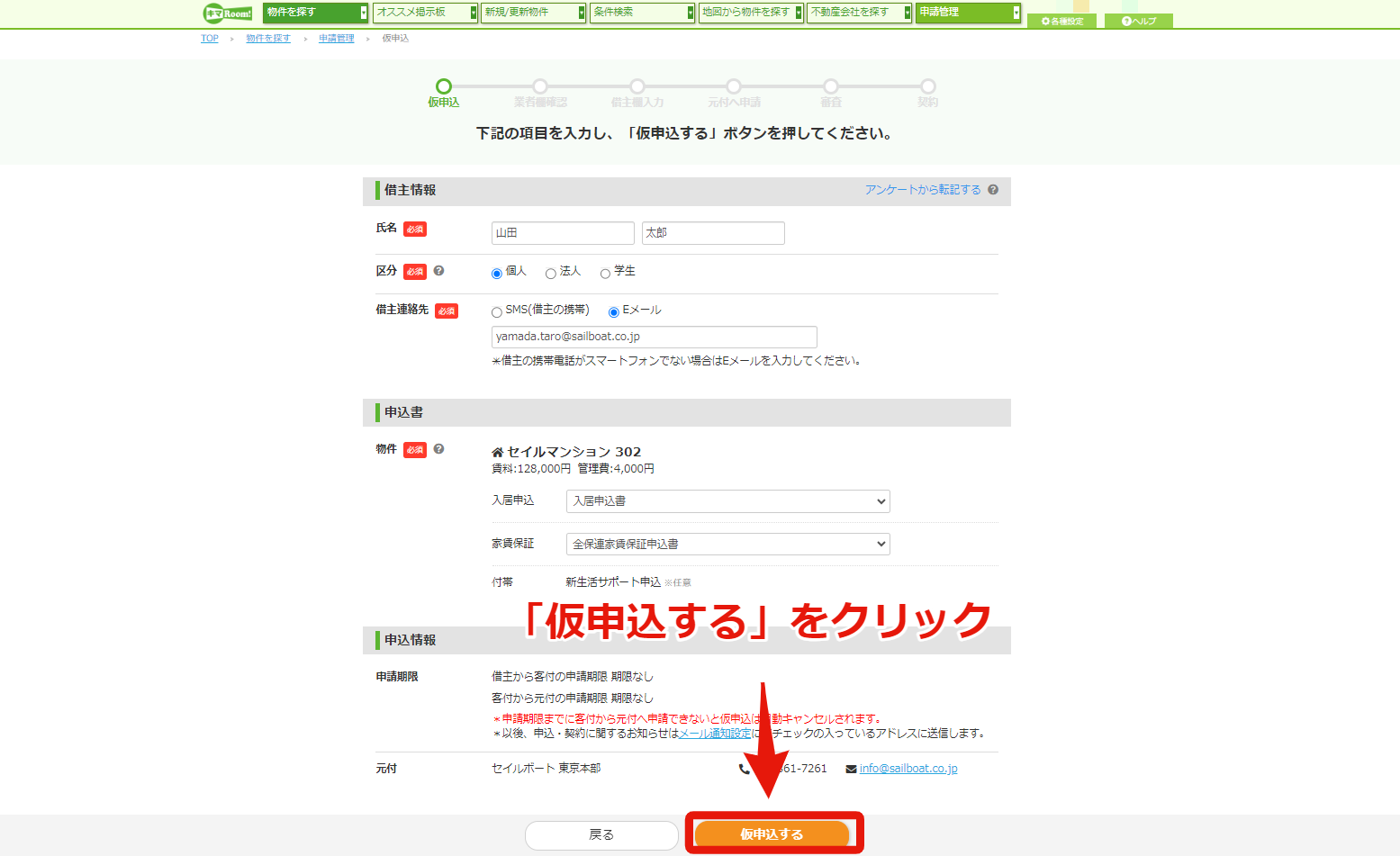Viewport: 1400px width, 856px height.
Task: Choose SMS(借主の携帯) contact option
Action: (497, 312)
